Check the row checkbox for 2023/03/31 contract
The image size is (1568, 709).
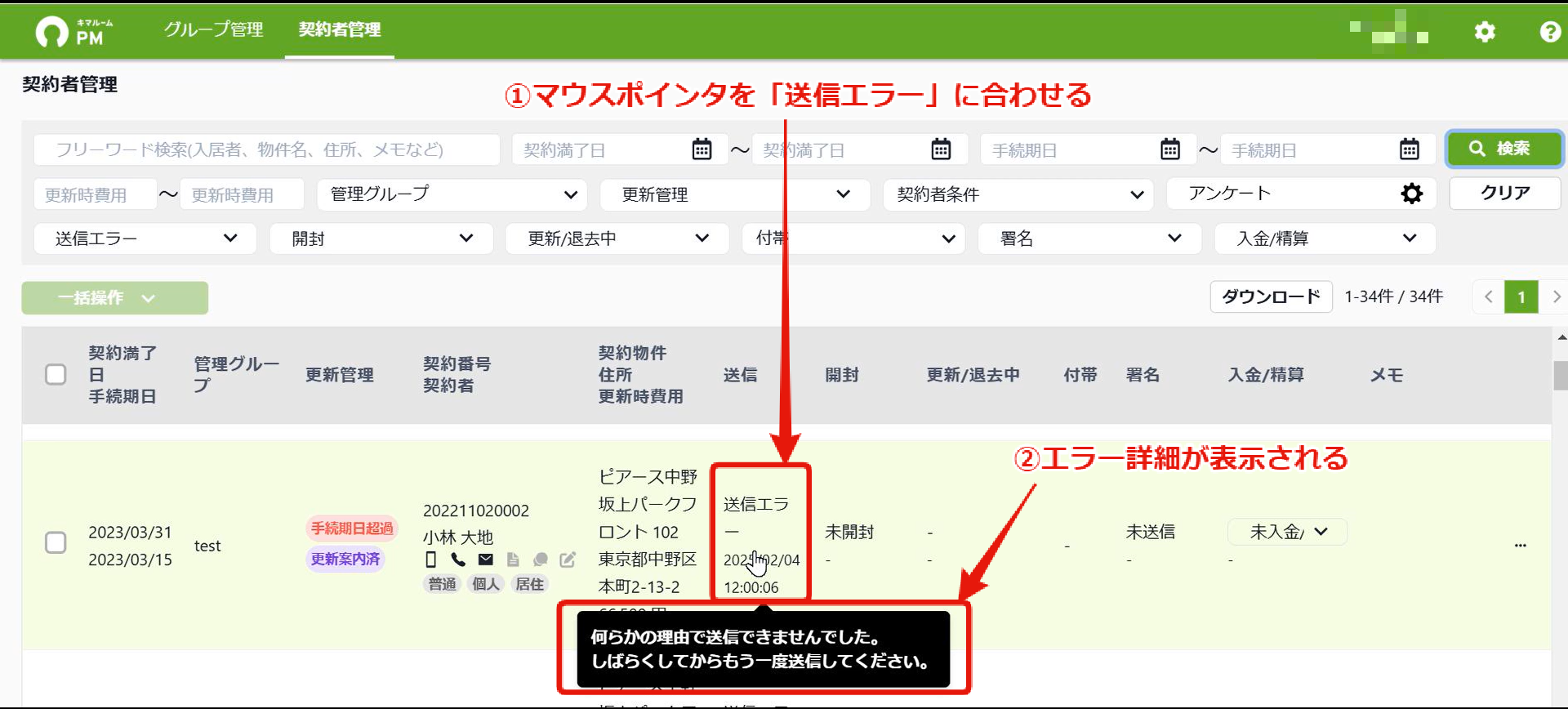tap(56, 542)
